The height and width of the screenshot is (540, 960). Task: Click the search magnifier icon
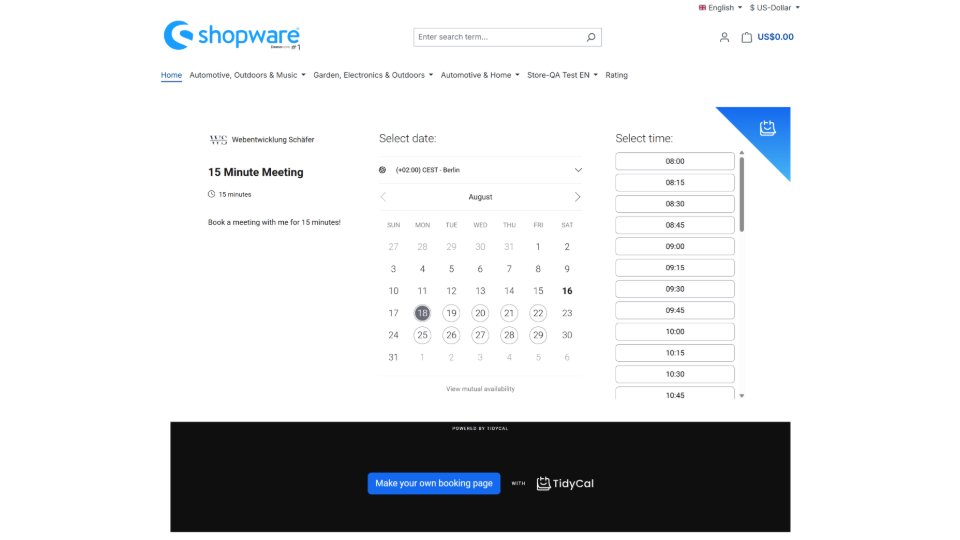pyautogui.click(x=591, y=37)
